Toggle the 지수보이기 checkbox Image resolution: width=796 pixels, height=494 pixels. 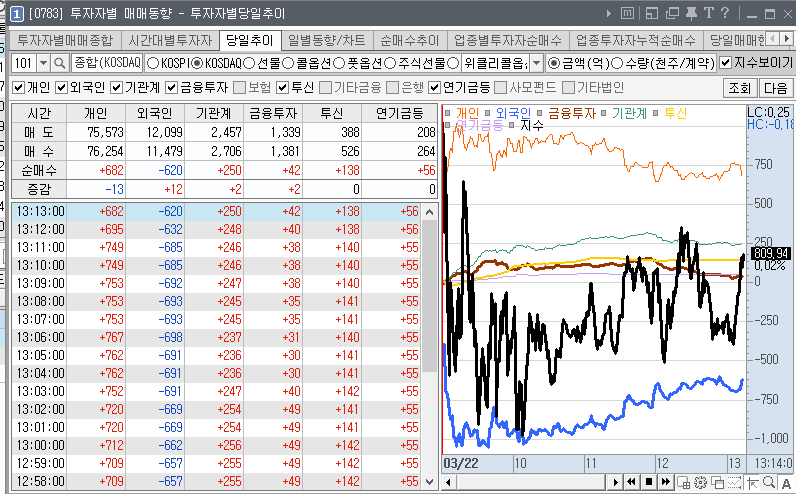(x=726, y=63)
